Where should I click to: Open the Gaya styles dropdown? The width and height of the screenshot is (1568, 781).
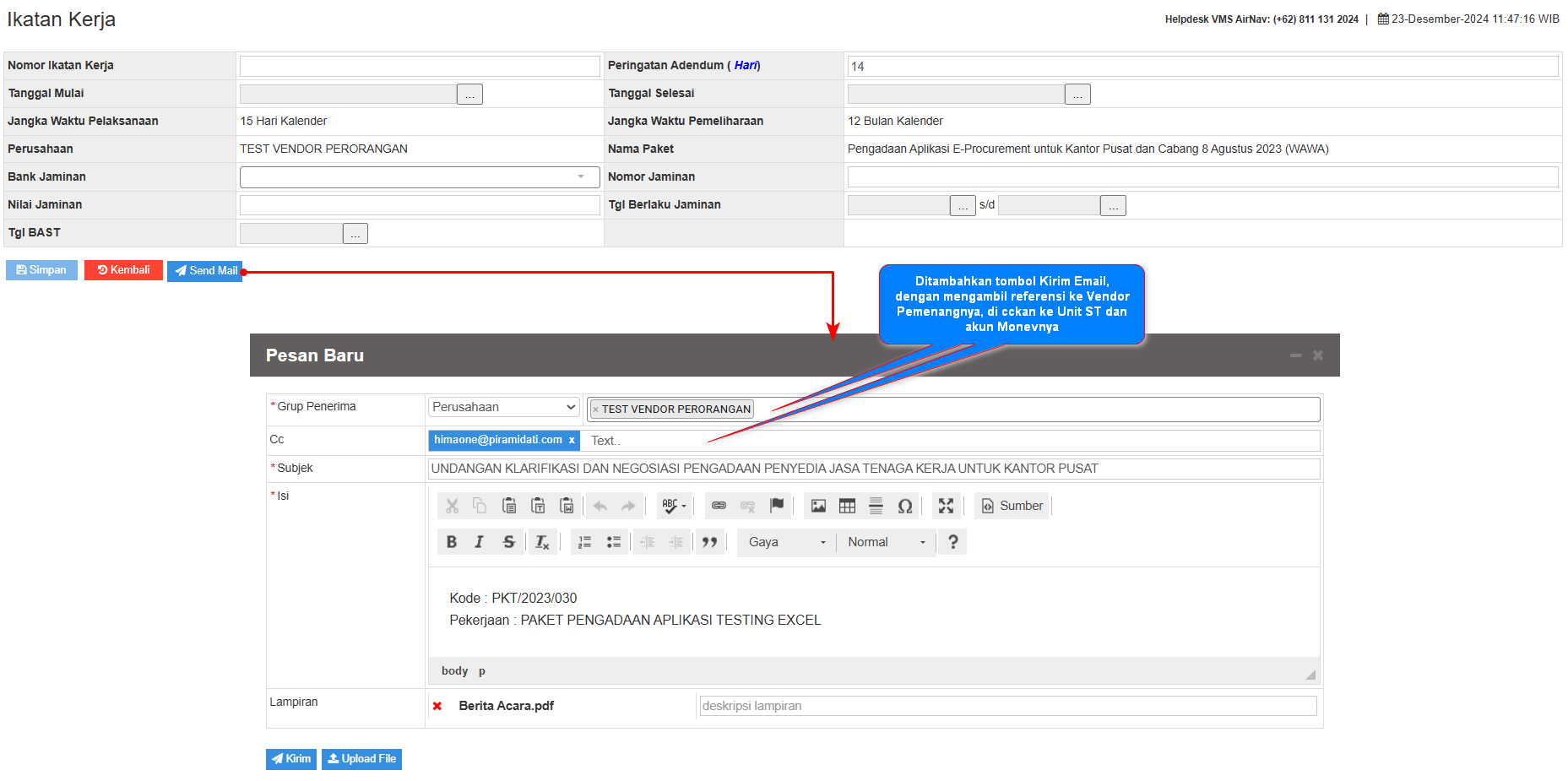coord(786,542)
